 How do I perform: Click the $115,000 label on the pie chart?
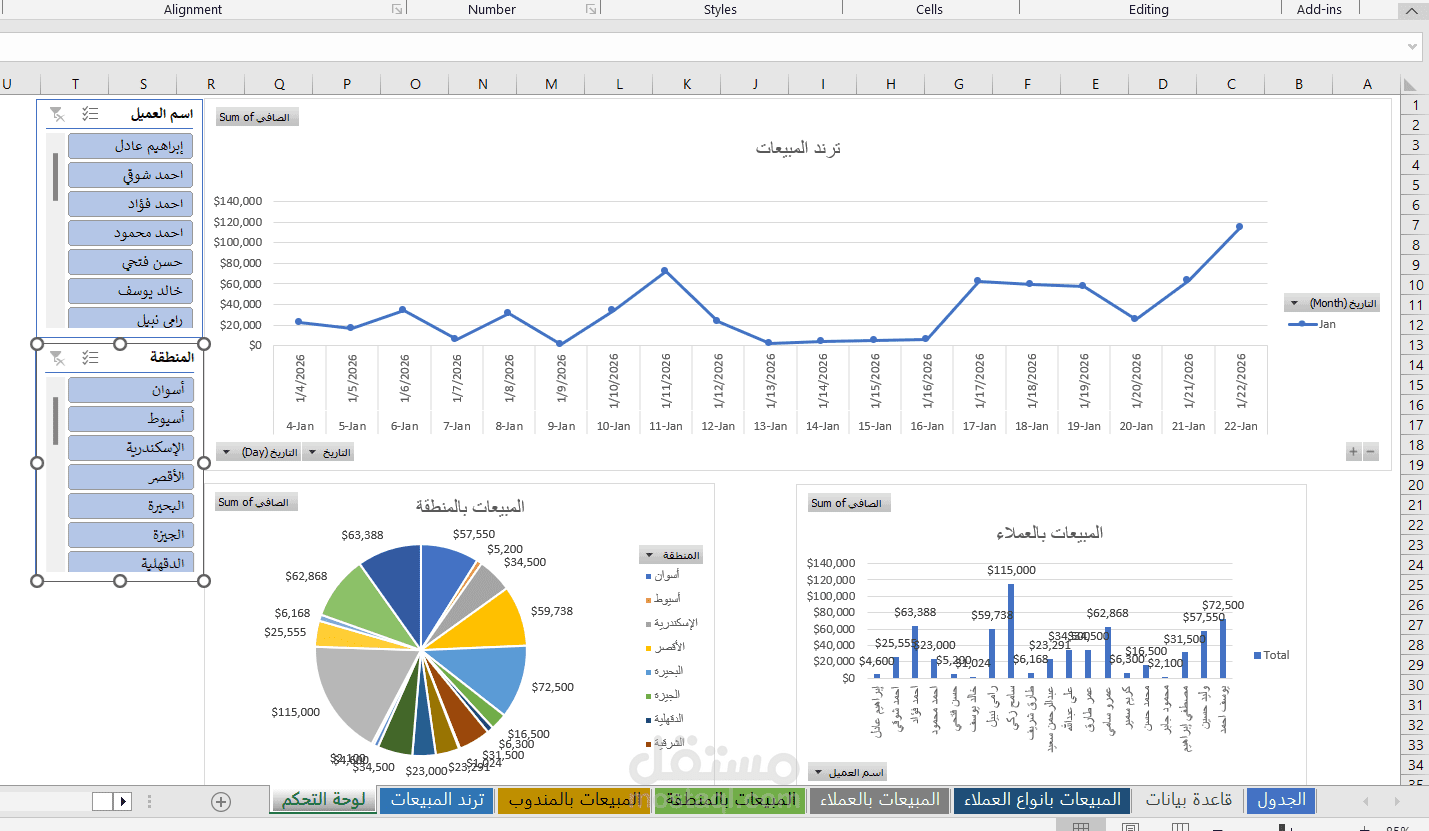[x=296, y=712]
